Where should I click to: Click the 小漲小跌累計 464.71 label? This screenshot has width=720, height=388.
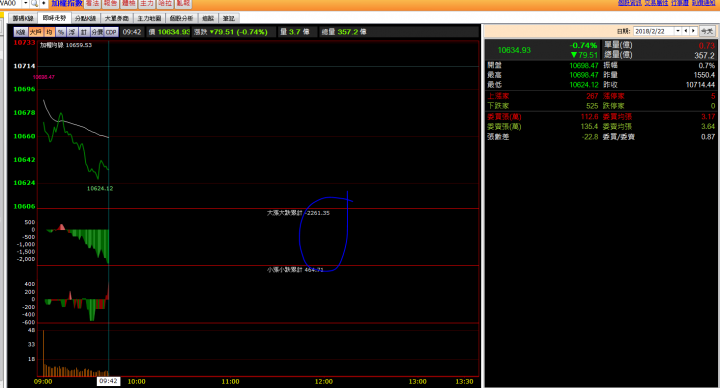295,270
